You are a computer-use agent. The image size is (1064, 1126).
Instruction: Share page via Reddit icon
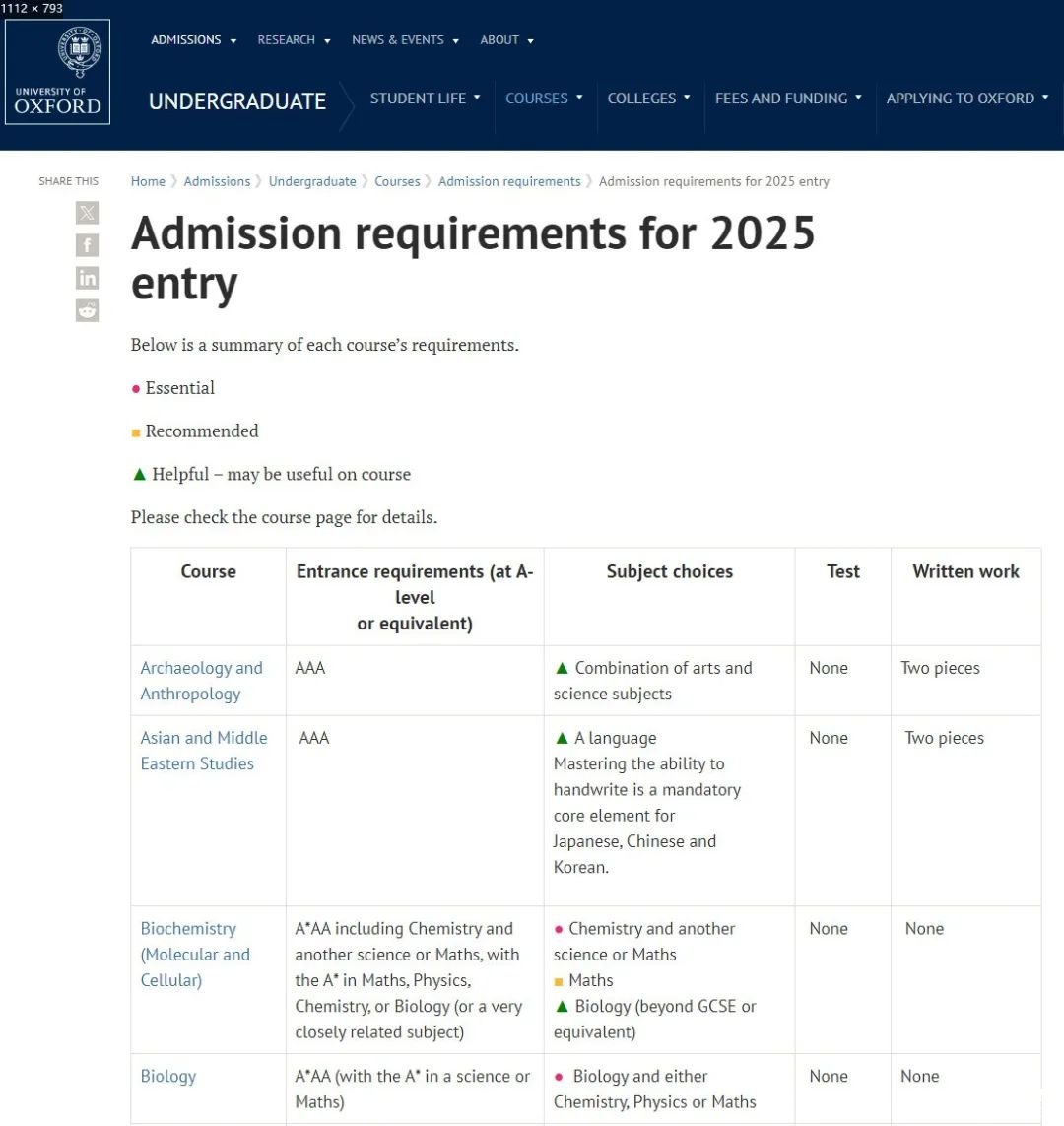click(88, 310)
